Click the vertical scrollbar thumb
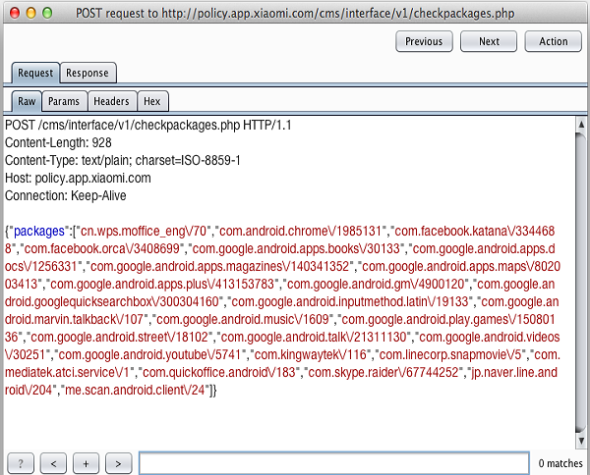 pos(581,282)
